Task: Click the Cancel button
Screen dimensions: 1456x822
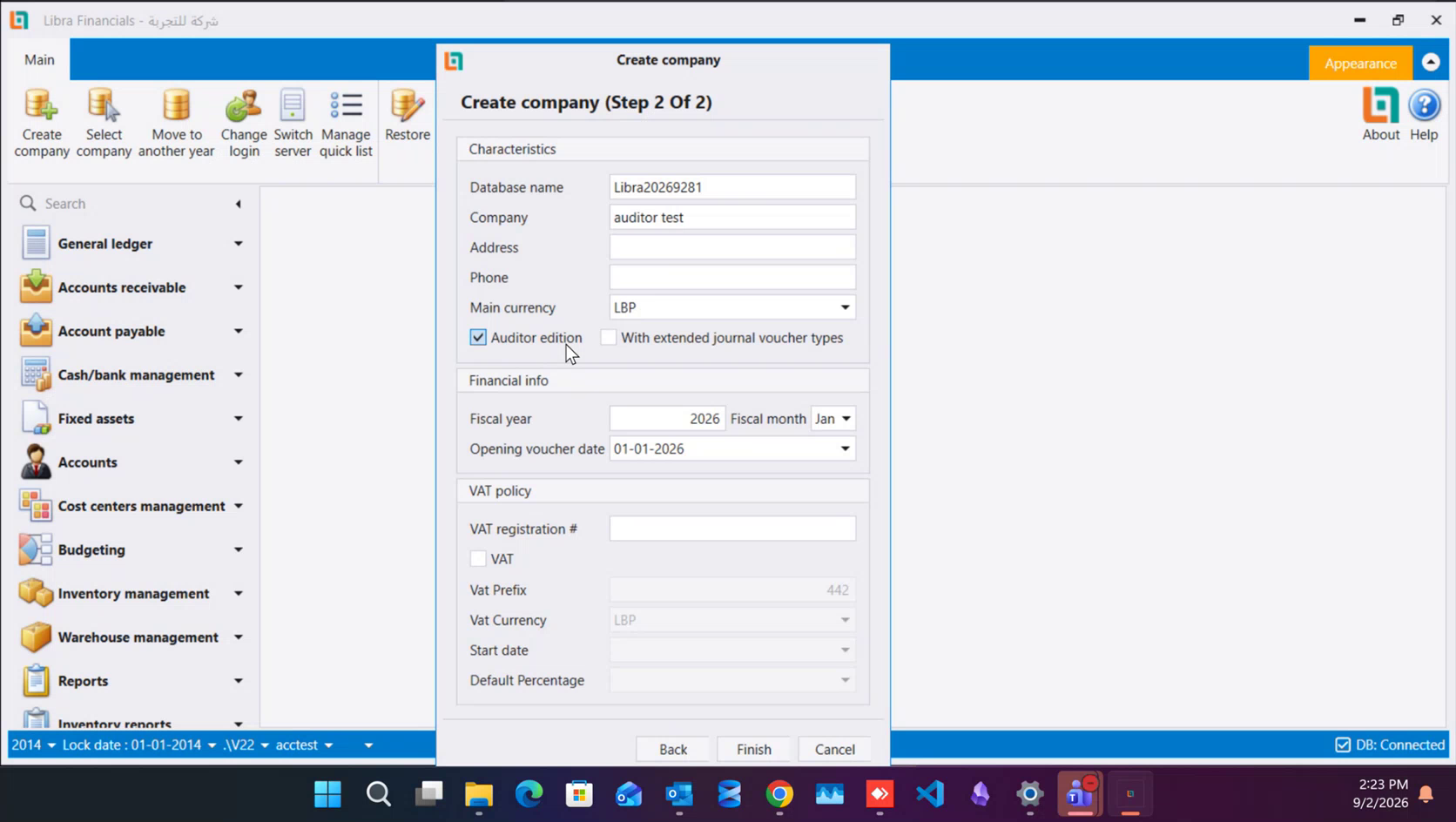Action: point(834,749)
